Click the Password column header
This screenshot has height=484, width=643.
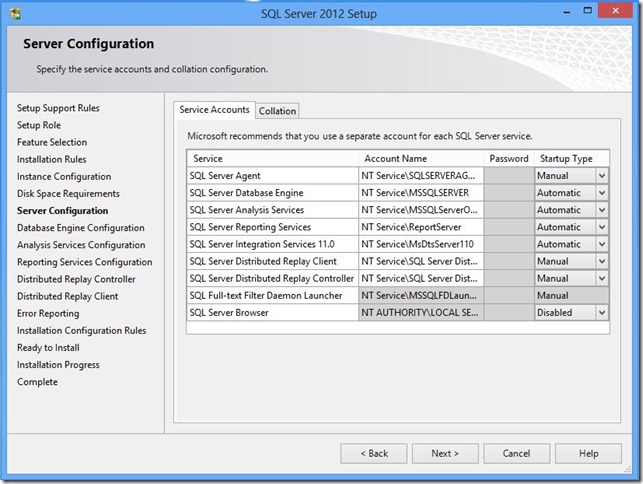509,158
